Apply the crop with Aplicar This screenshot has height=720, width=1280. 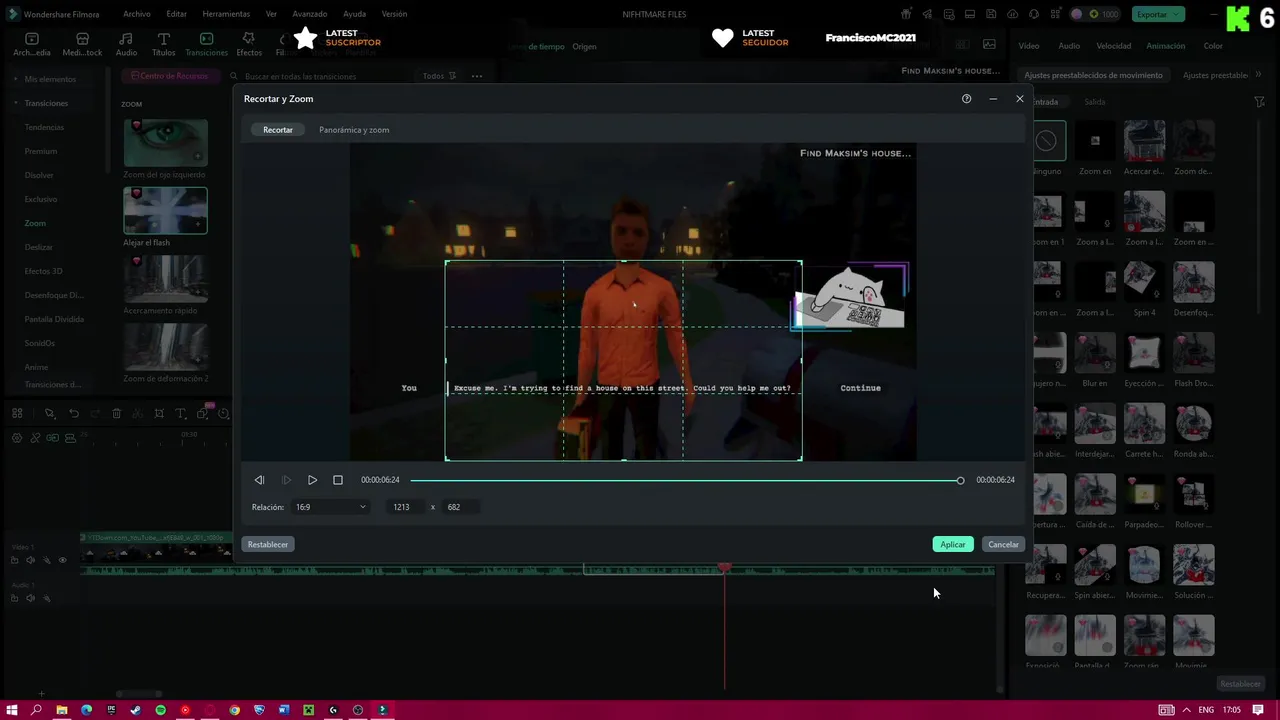coord(953,544)
